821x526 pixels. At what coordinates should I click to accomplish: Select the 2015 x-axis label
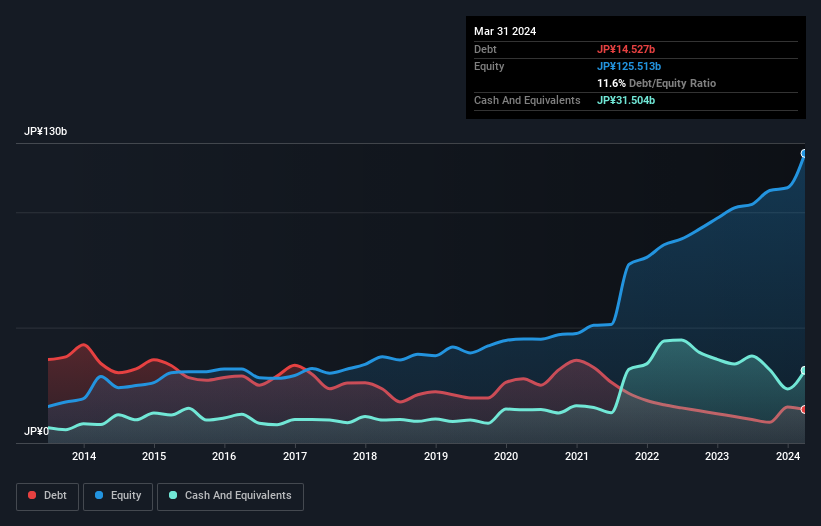154,456
